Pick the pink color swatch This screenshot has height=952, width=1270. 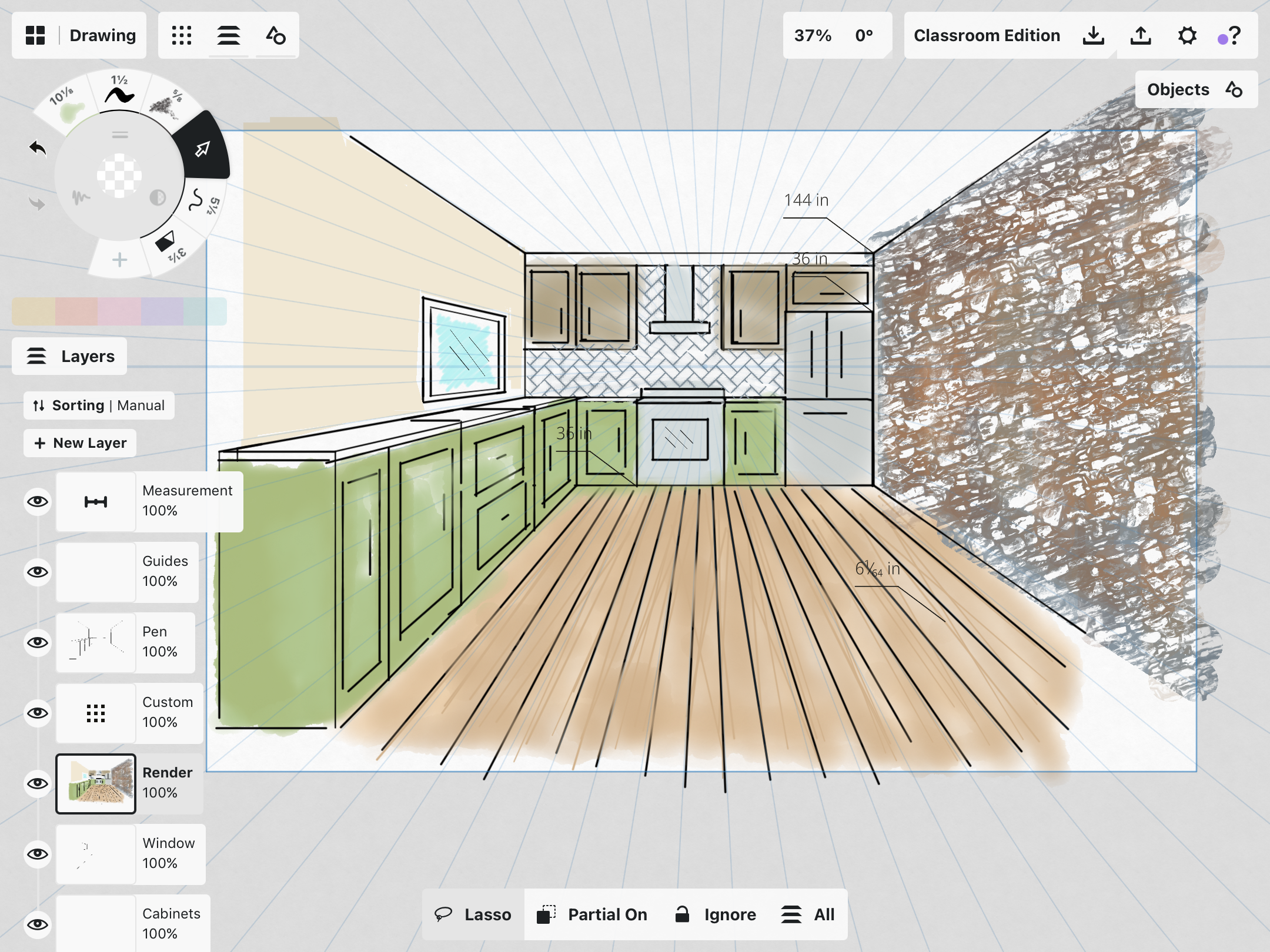119,311
